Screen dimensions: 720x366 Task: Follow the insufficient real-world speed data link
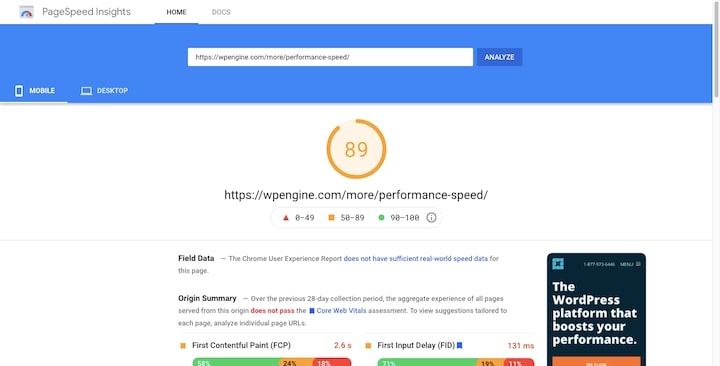[x=416, y=259]
